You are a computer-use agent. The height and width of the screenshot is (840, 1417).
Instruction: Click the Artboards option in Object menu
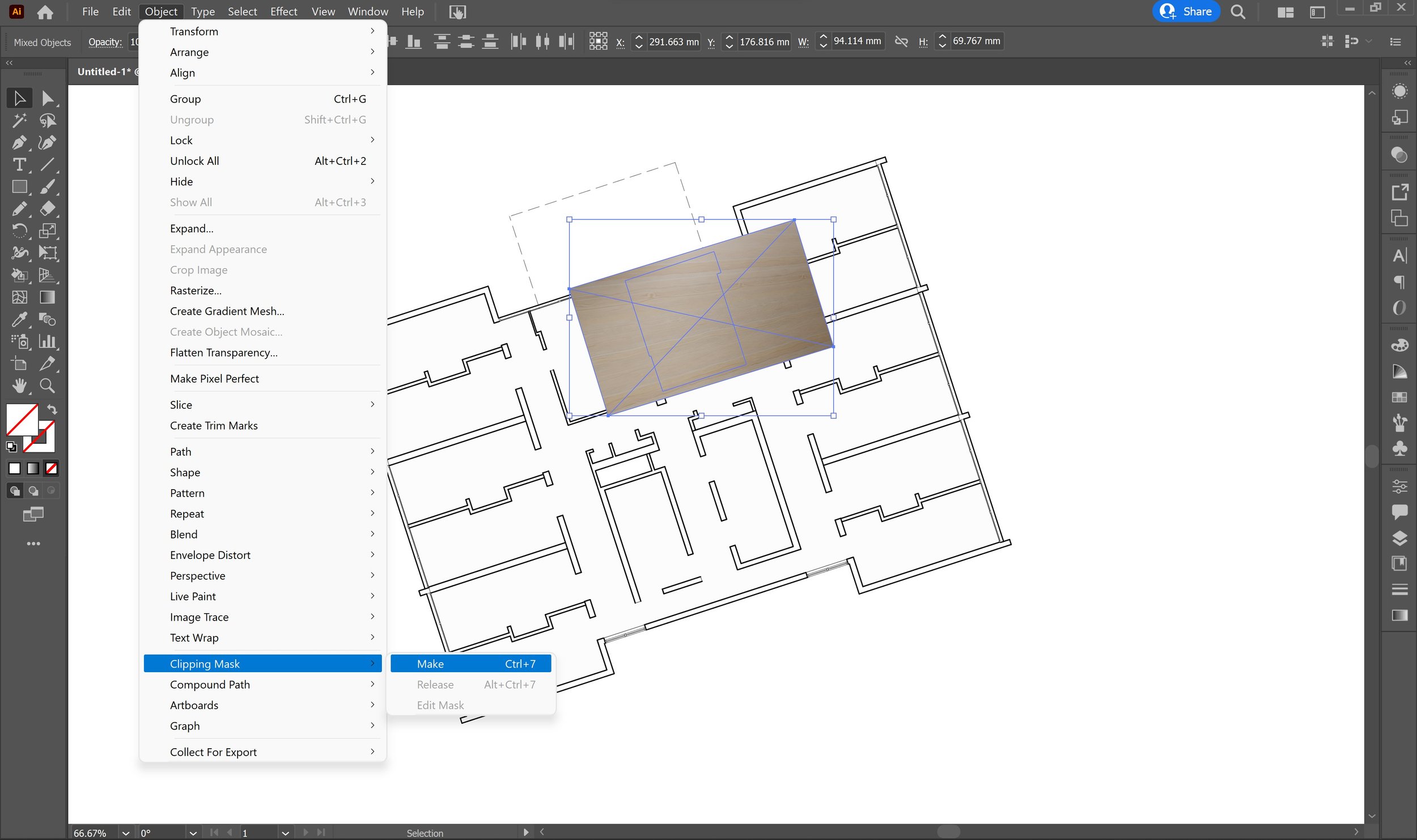click(x=194, y=705)
